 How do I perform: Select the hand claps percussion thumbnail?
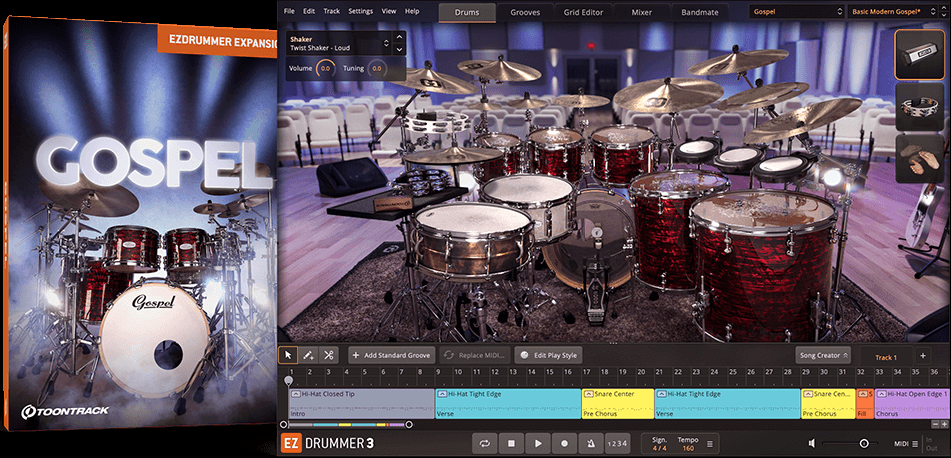point(919,158)
